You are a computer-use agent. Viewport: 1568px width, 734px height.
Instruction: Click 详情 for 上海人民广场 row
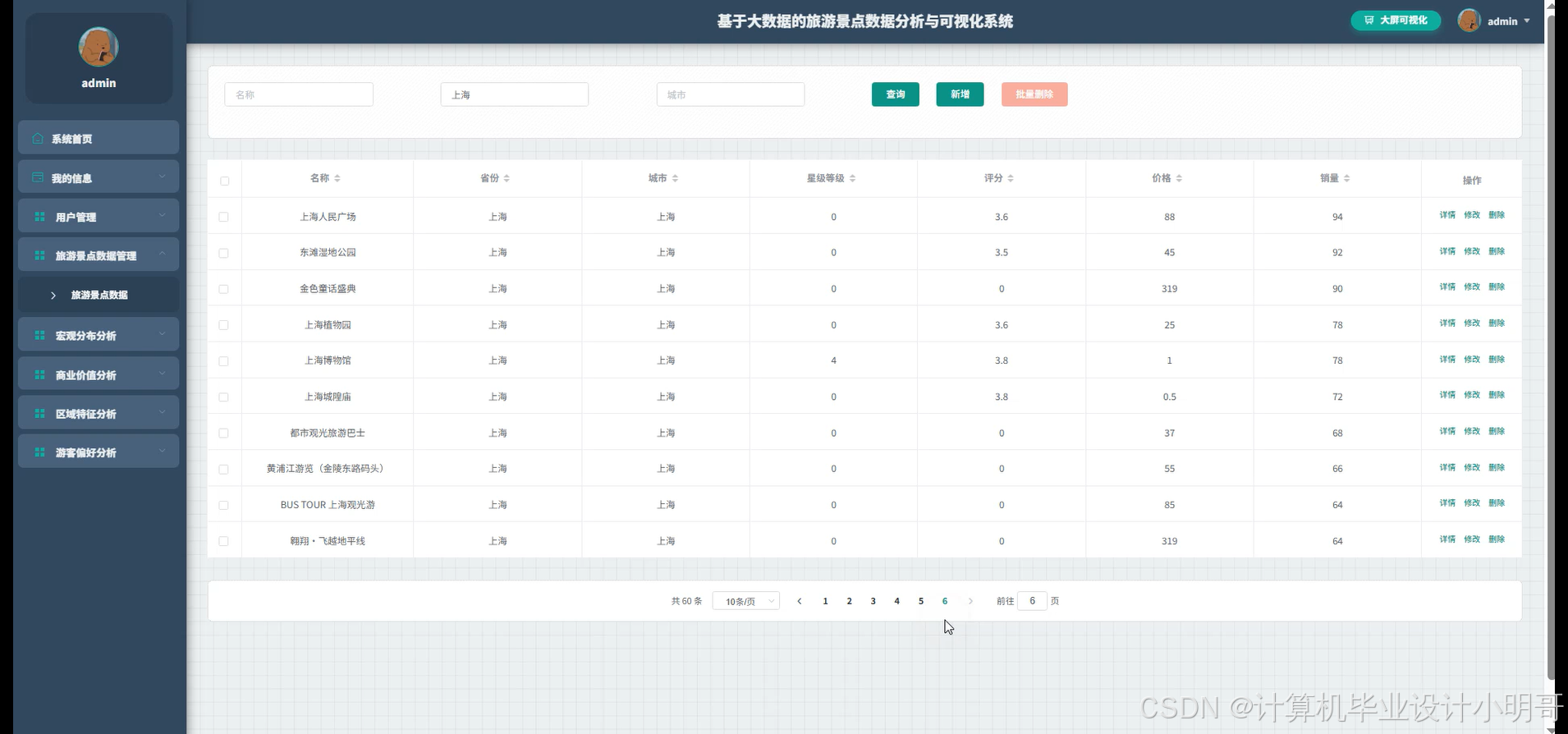[x=1447, y=215]
